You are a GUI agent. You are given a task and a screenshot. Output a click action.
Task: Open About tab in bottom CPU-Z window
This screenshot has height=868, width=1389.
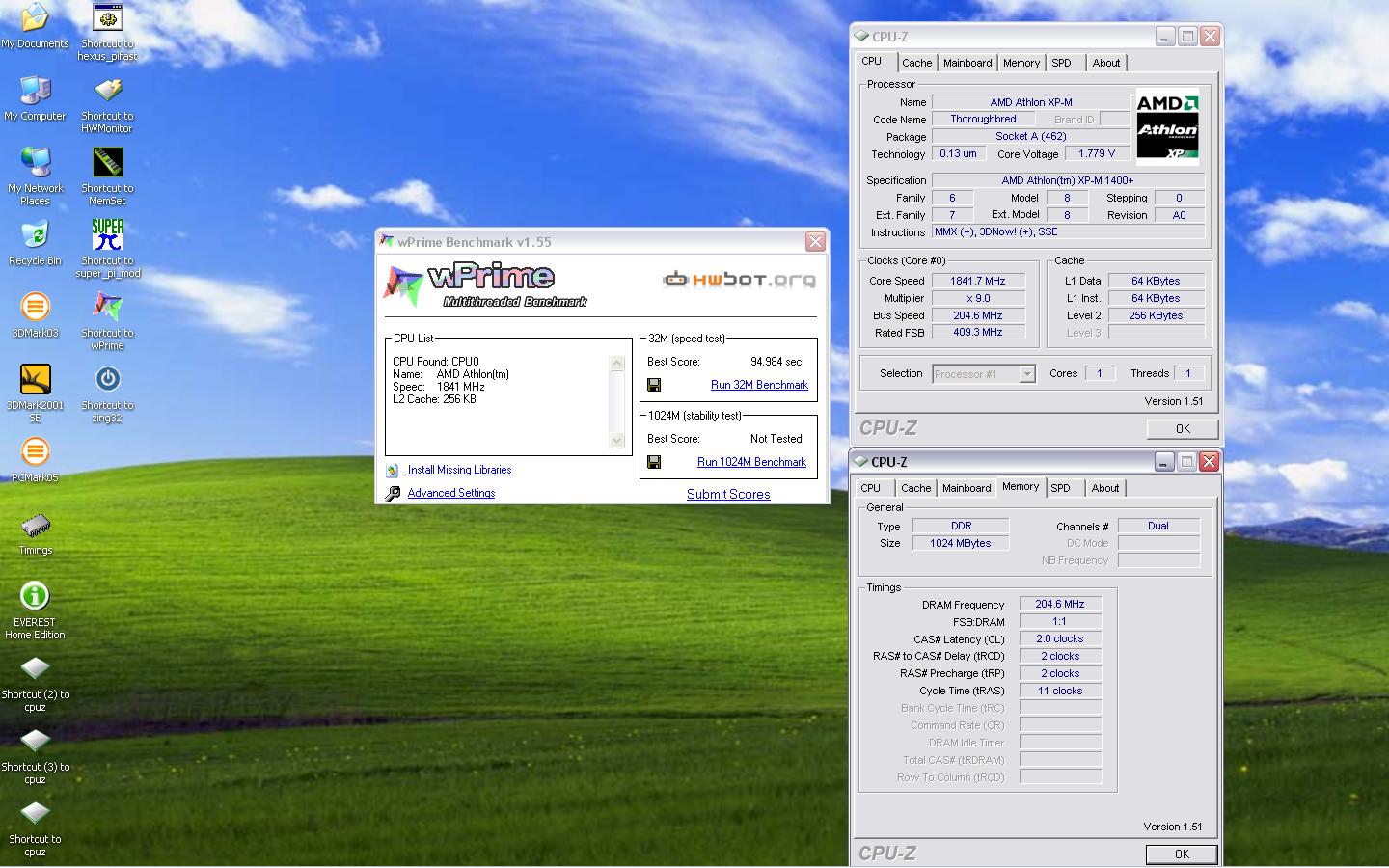click(1105, 488)
